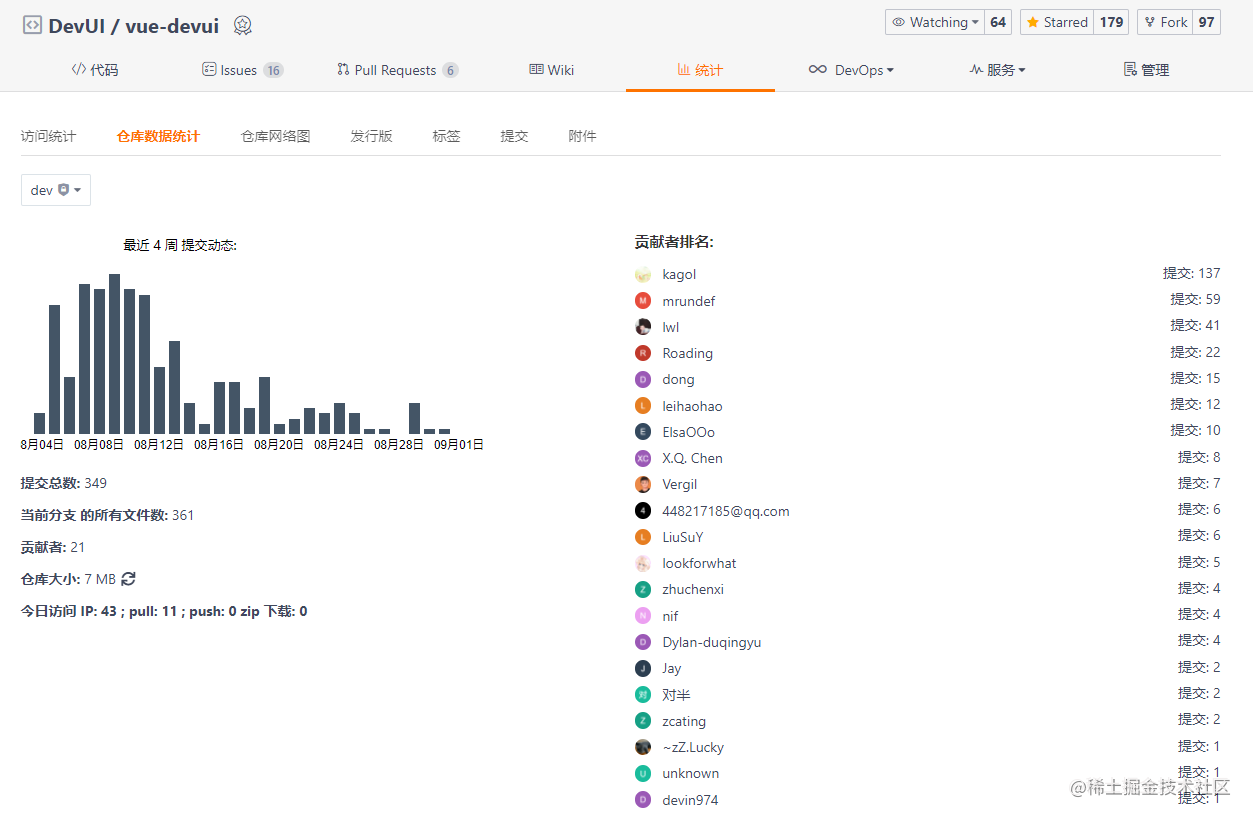
Task: Star the repository with Starred button
Action: pyautogui.click(x=1057, y=22)
